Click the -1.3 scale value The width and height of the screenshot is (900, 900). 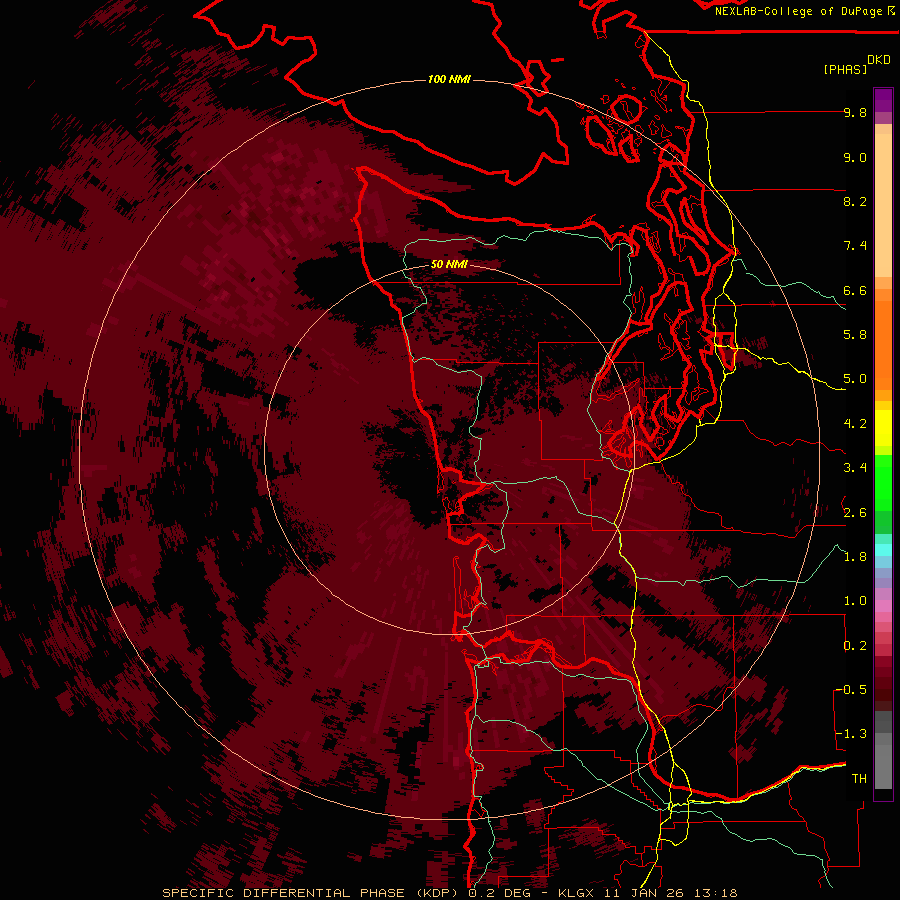pos(851,734)
